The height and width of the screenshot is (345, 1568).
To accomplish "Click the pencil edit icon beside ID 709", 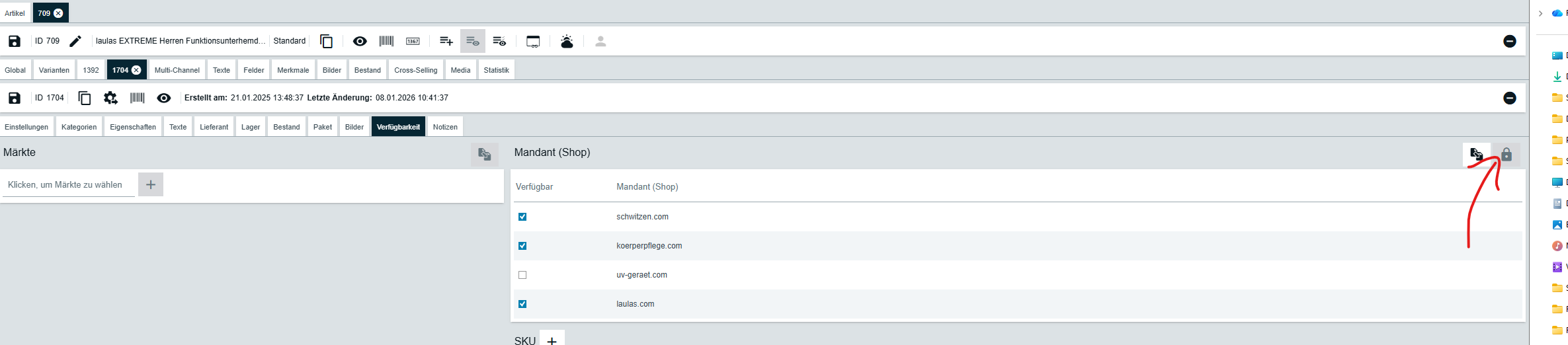I will click(x=75, y=41).
